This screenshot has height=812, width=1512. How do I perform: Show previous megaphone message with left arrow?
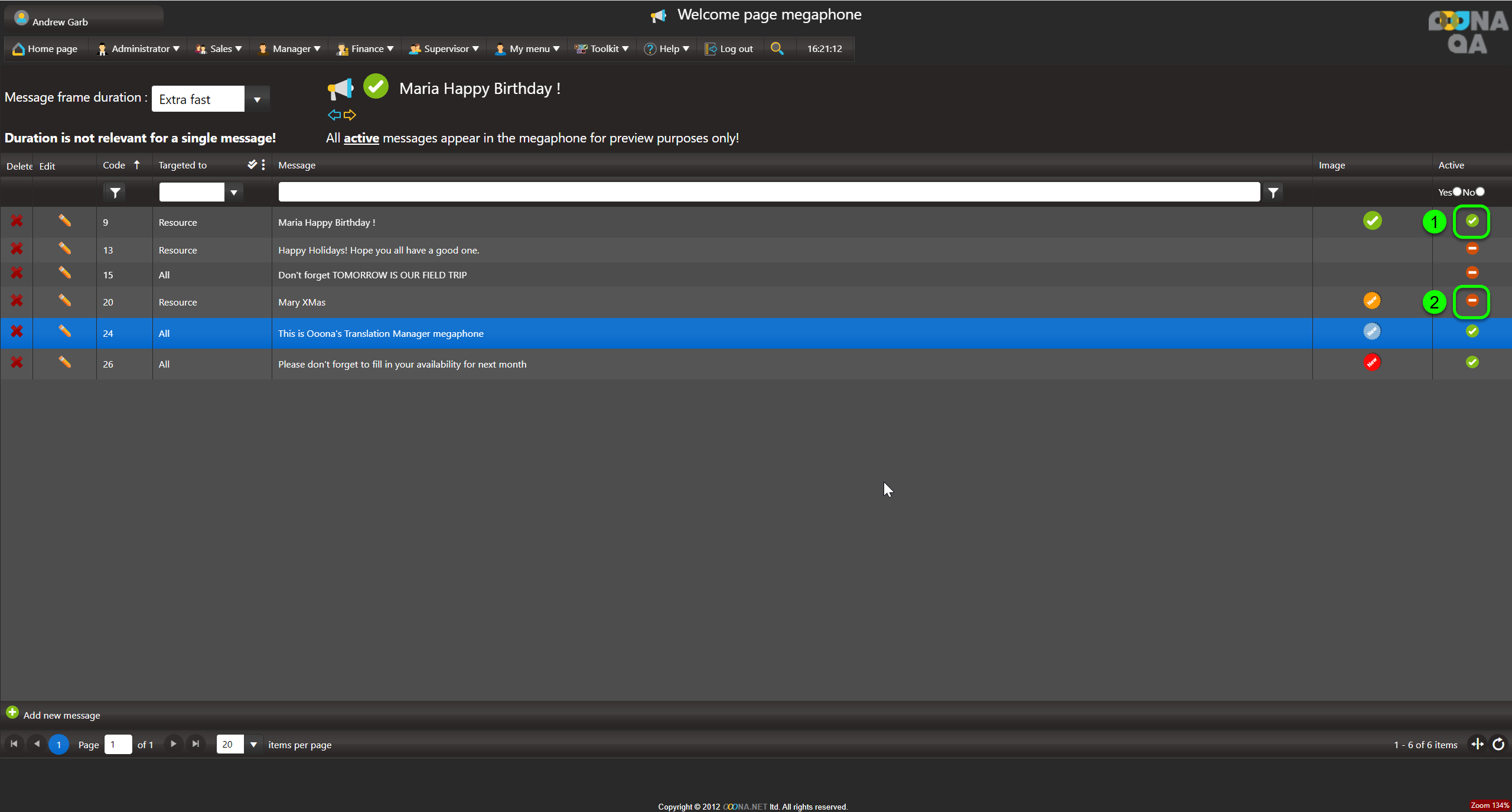point(334,115)
